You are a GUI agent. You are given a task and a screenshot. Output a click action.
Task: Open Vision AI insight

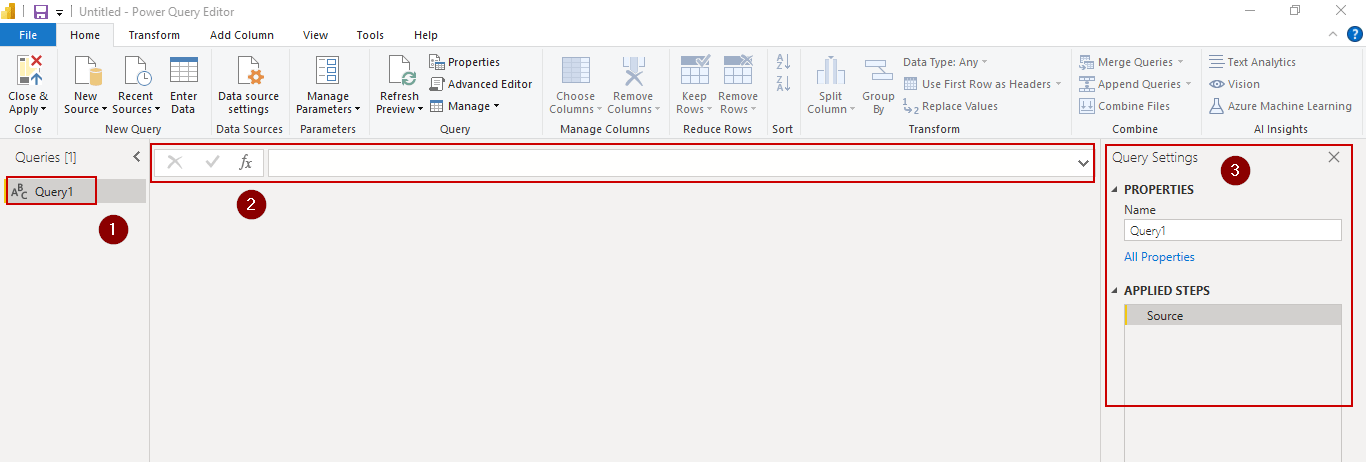click(1234, 84)
